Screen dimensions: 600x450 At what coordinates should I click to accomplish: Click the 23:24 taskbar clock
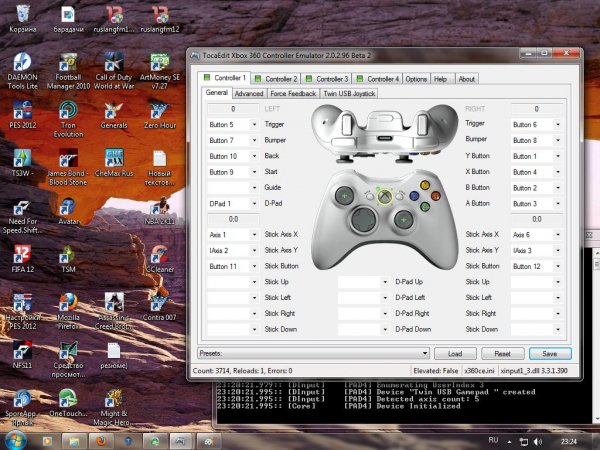coord(569,442)
